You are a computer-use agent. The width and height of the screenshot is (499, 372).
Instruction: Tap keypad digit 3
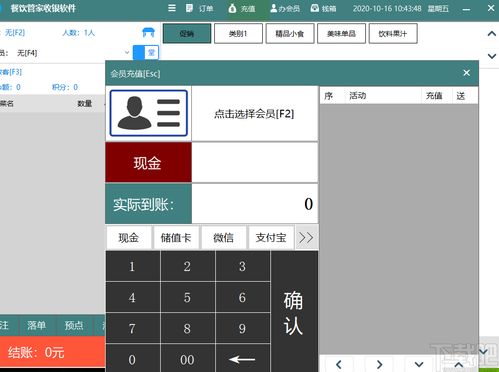[x=243, y=266]
